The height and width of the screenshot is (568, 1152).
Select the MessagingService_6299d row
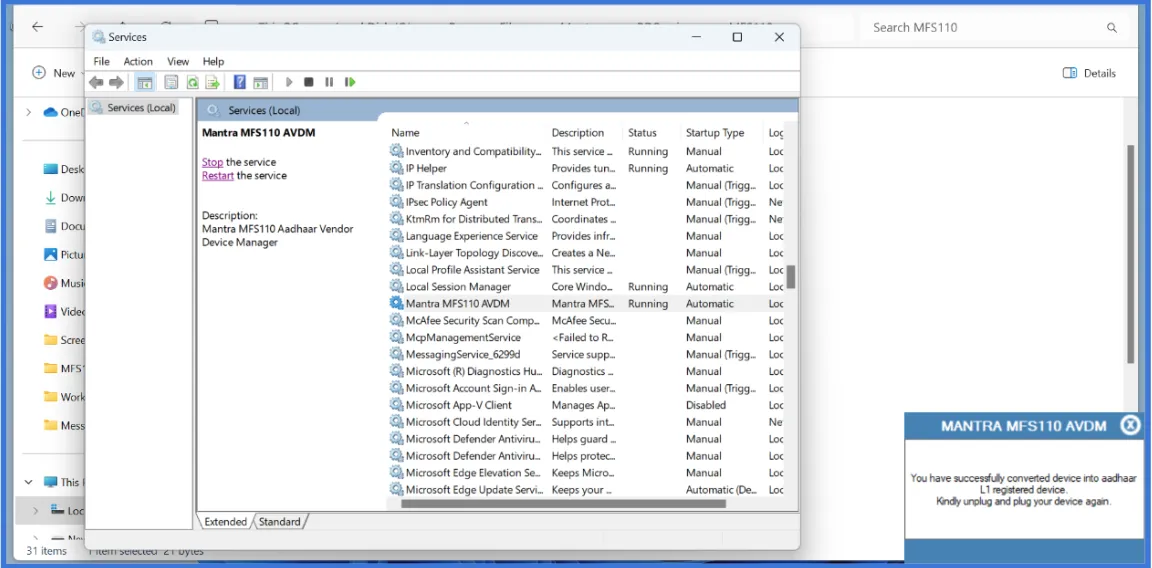[586, 354]
